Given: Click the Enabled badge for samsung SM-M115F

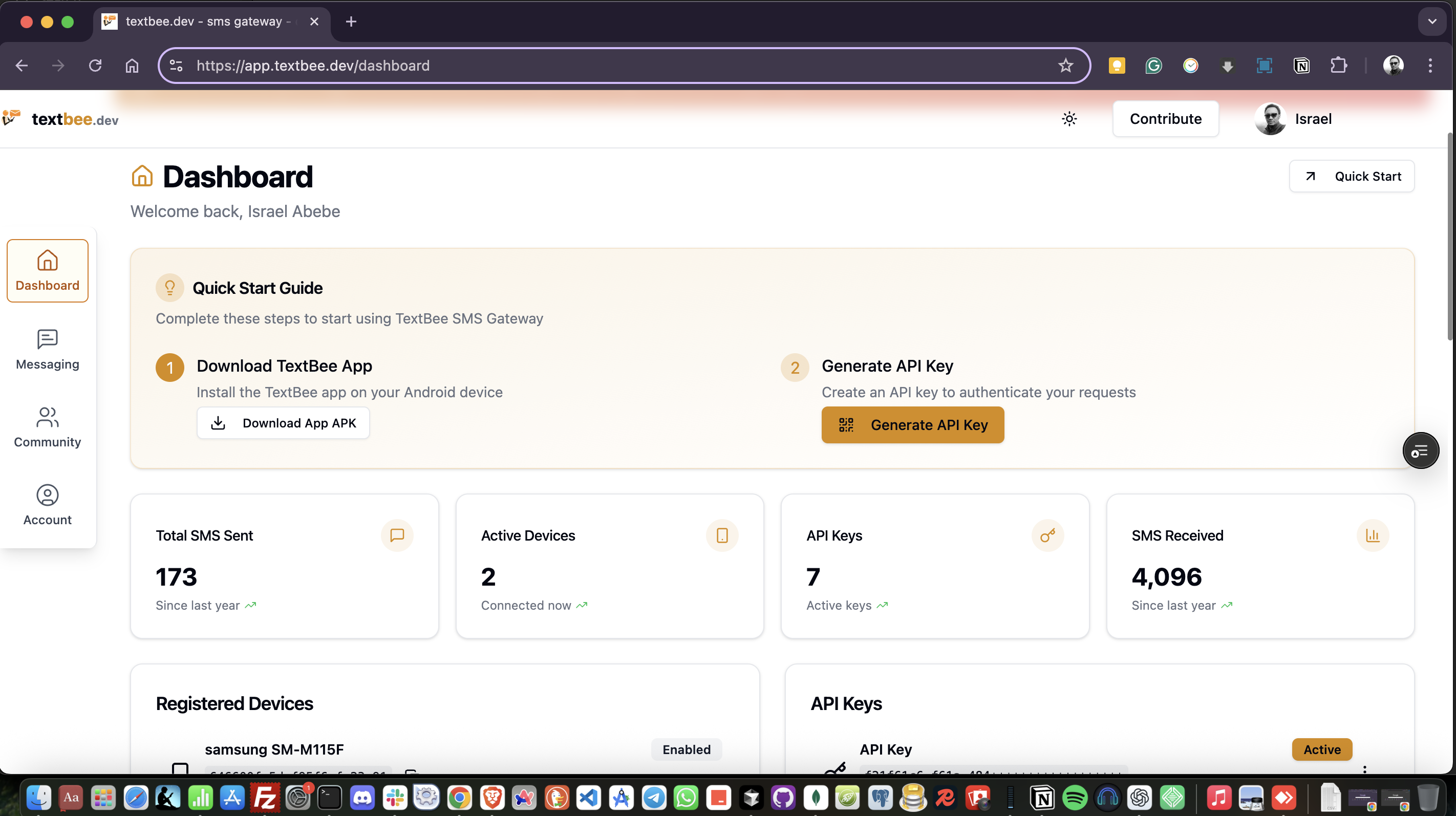Looking at the screenshot, I should click(x=686, y=749).
